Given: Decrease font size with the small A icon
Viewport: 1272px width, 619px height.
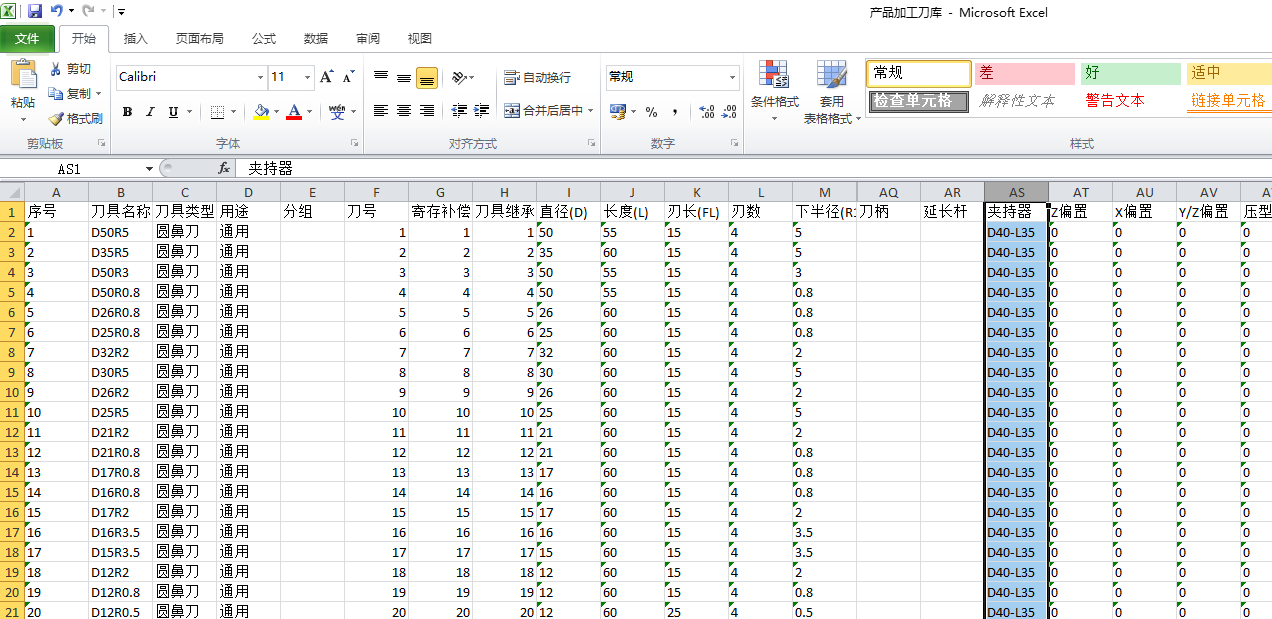Looking at the screenshot, I should 348,77.
